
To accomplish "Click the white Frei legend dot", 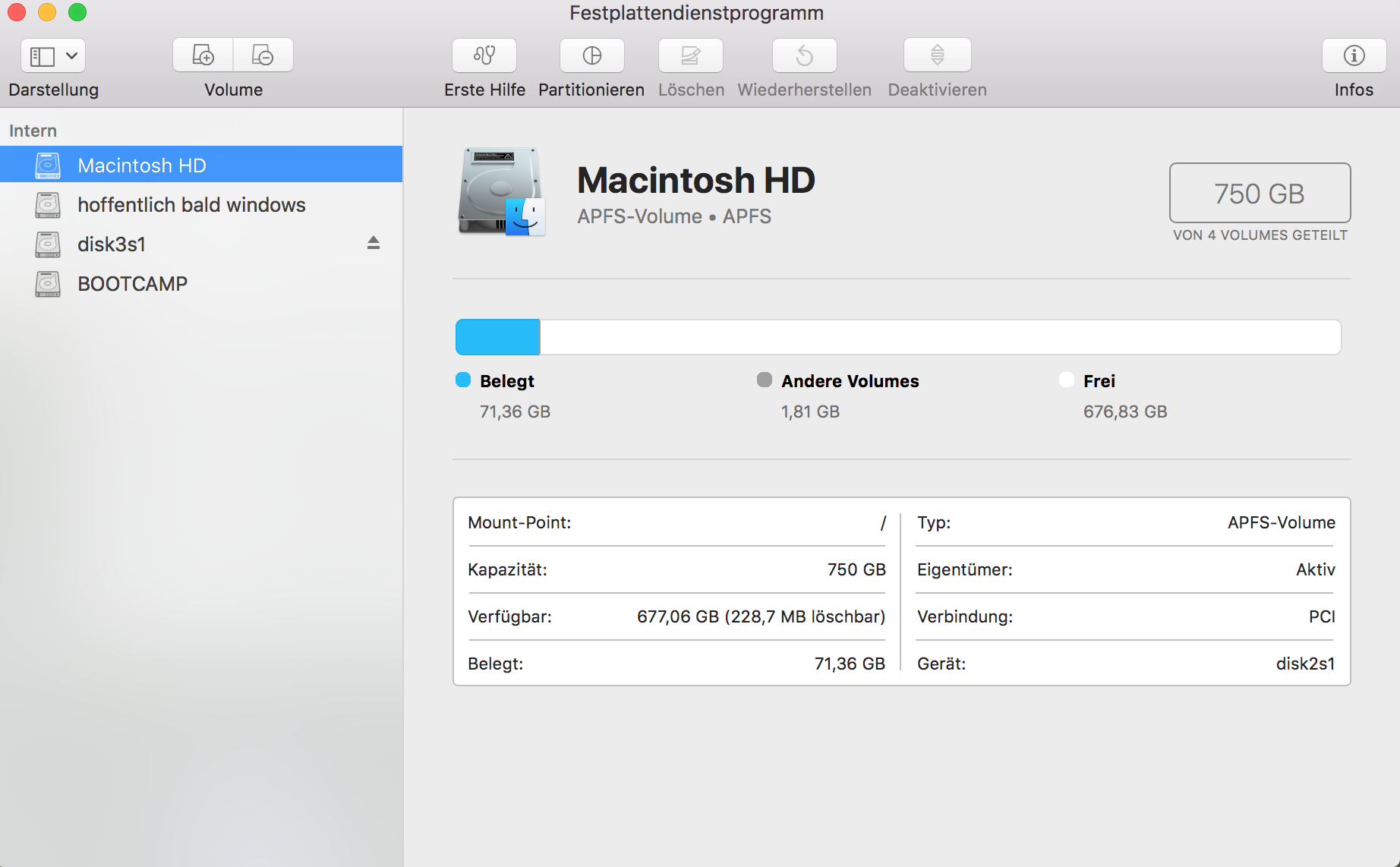I will click(1067, 380).
